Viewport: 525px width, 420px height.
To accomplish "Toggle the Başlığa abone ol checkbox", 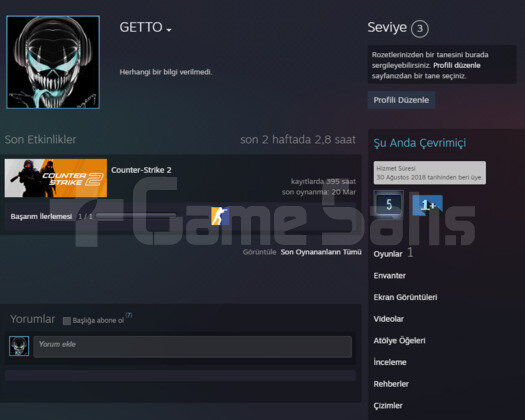I will pos(67,321).
